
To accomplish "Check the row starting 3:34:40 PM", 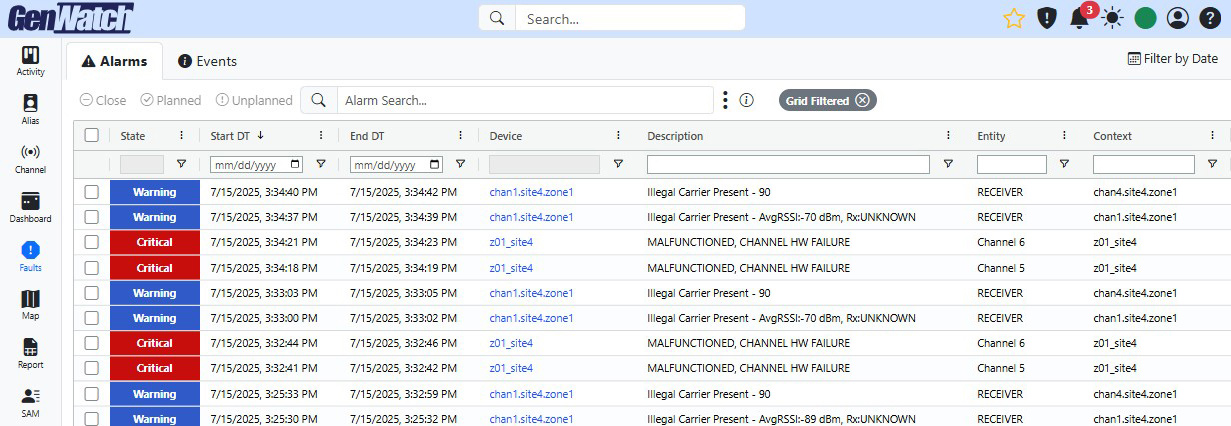I will (x=92, y=192).
